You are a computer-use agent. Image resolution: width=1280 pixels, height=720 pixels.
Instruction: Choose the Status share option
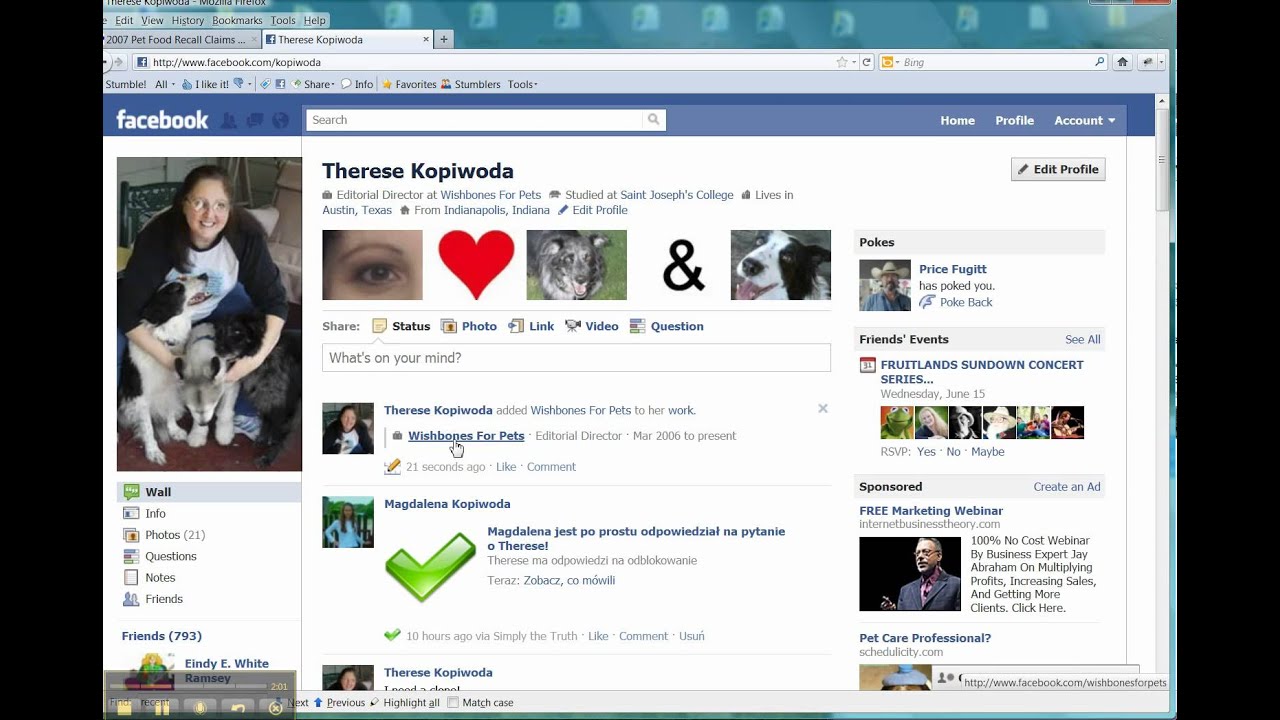401,326
